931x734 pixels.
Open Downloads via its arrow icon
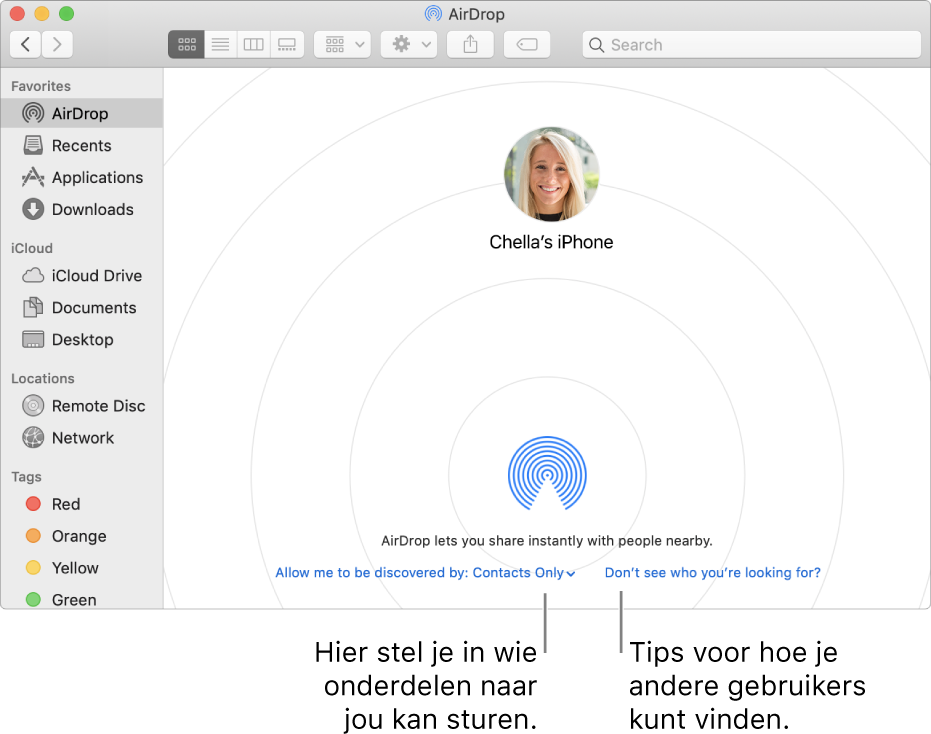click(33, 209)
